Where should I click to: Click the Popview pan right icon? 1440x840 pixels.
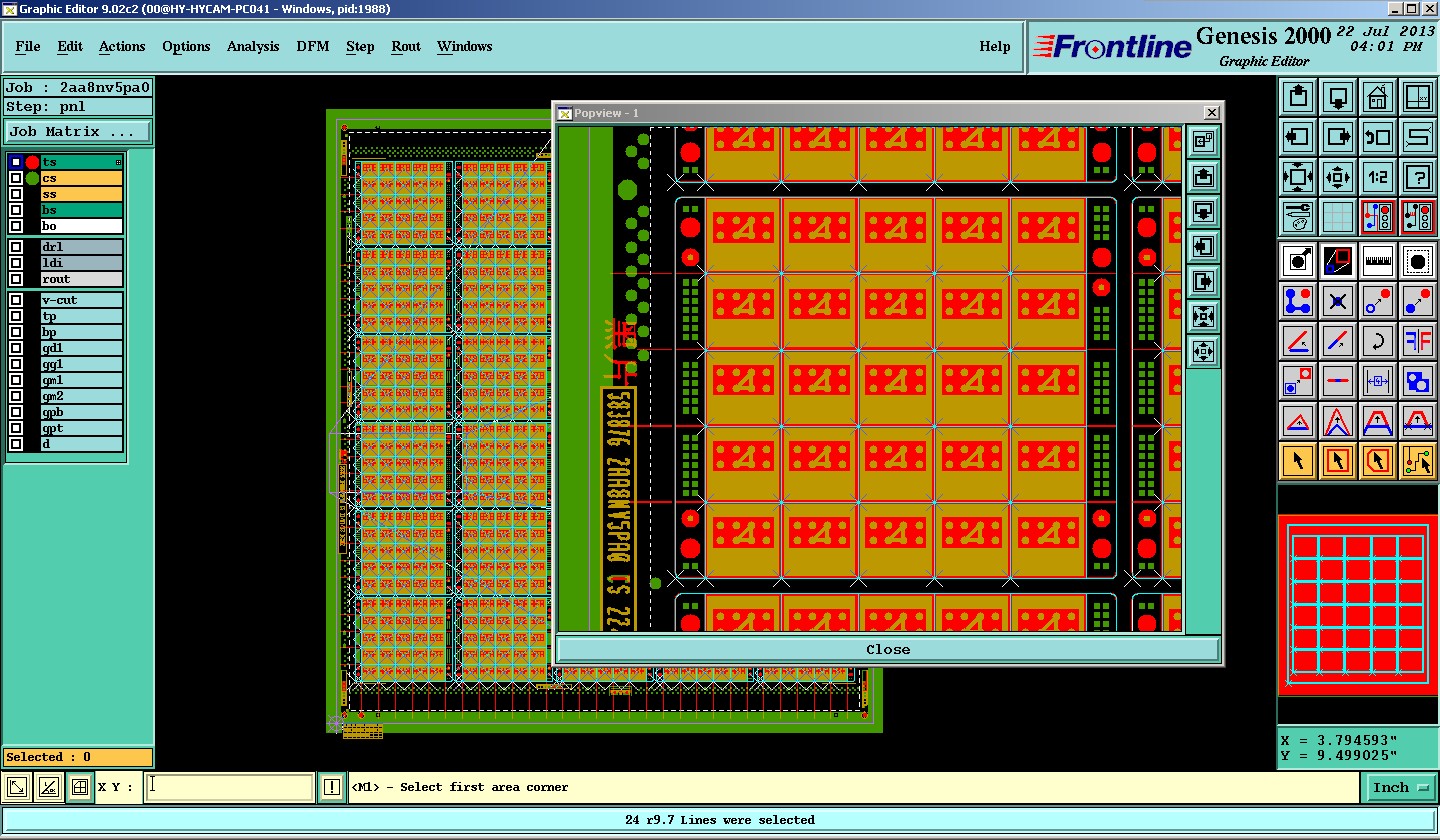coord(1204,281)
